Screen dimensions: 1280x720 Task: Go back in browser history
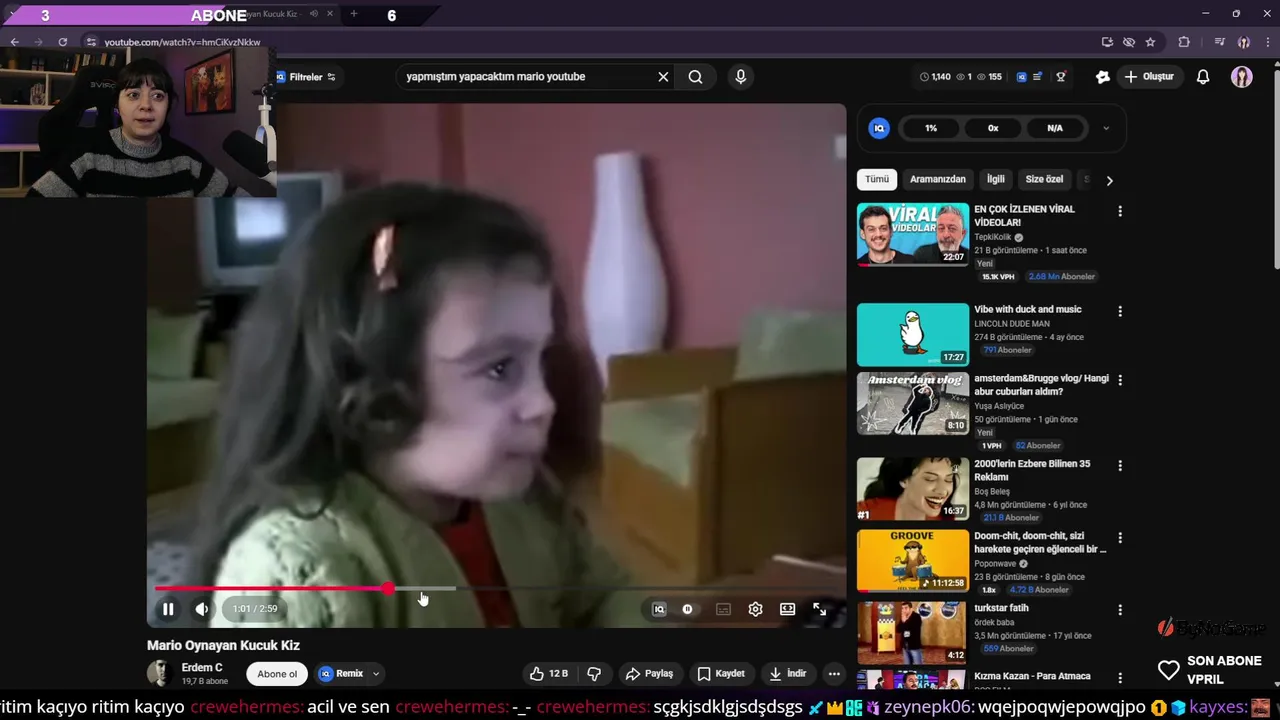pos(14,42)
